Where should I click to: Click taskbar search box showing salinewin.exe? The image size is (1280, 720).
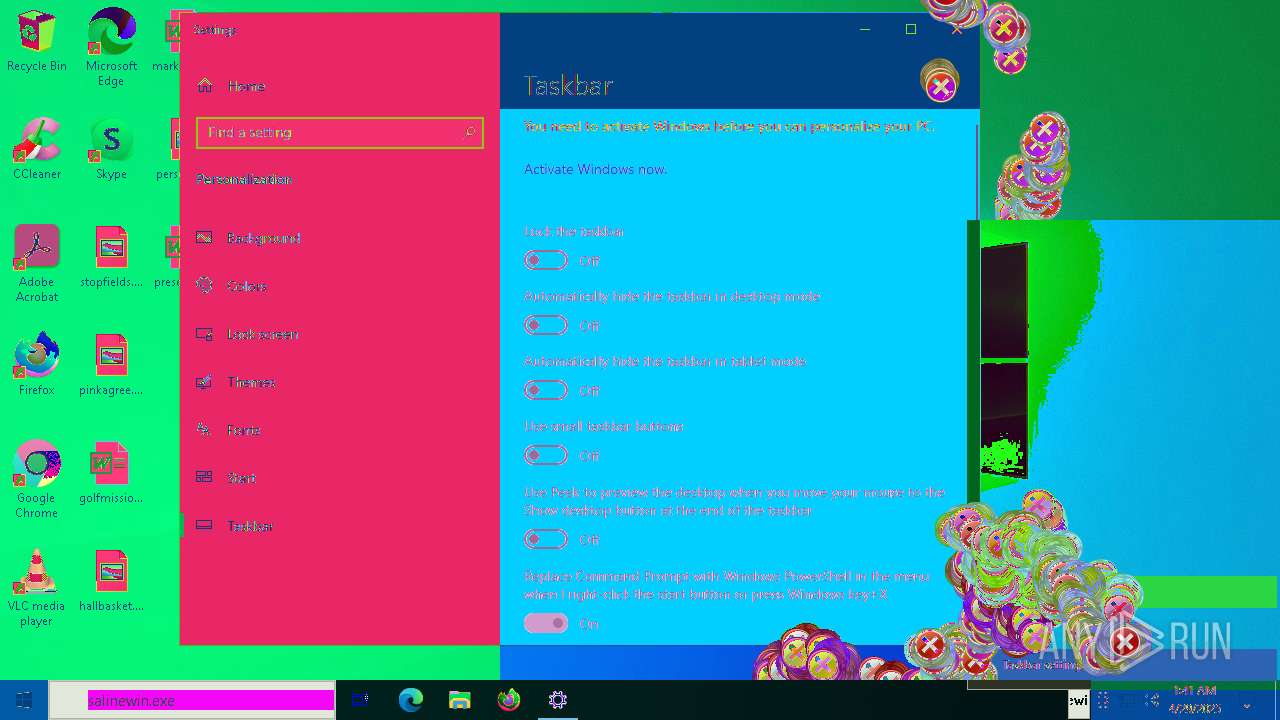tap(192, 700)
